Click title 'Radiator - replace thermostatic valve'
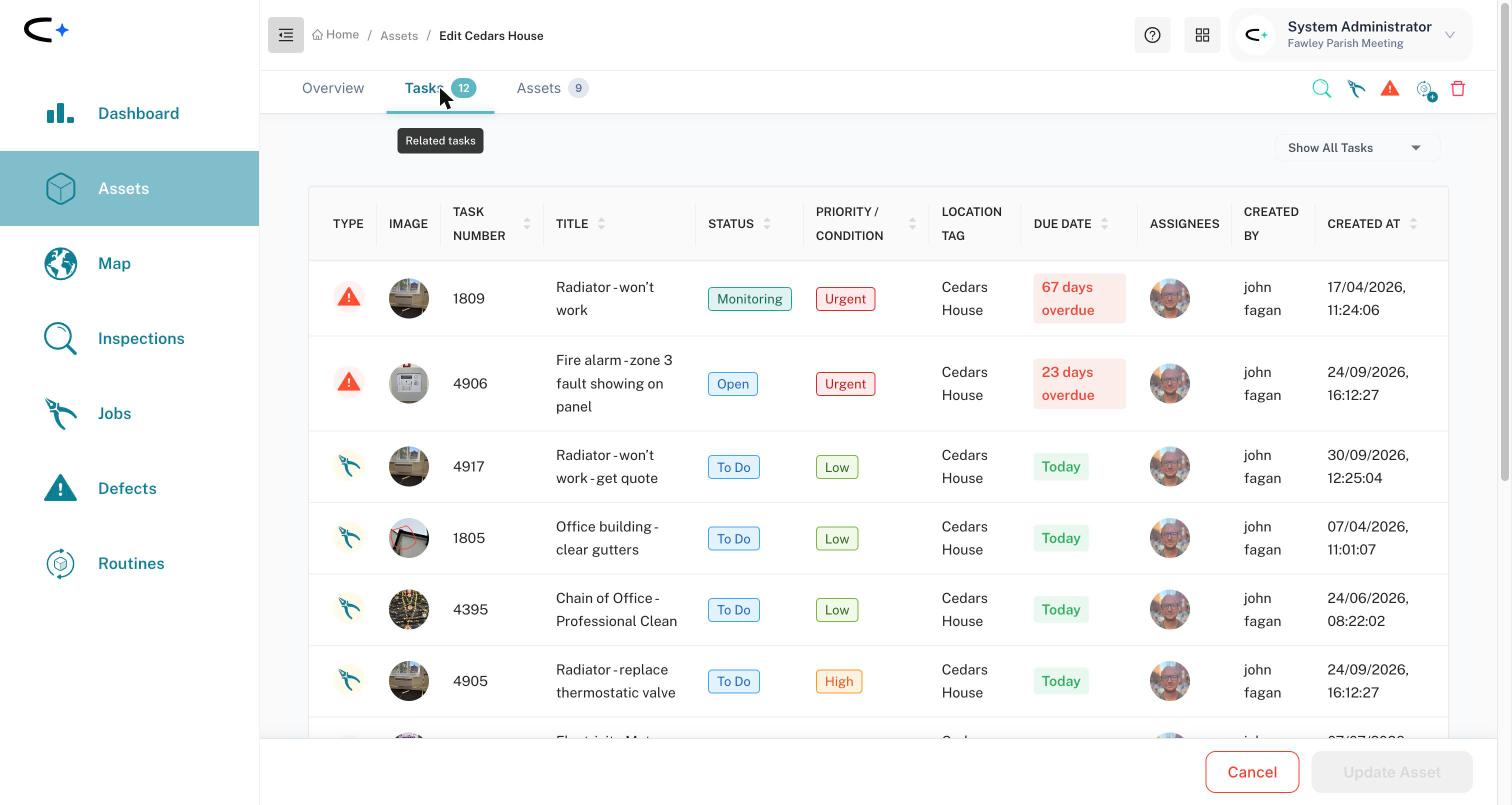The height and width of the screenshot is (805, 1512). 615,681
